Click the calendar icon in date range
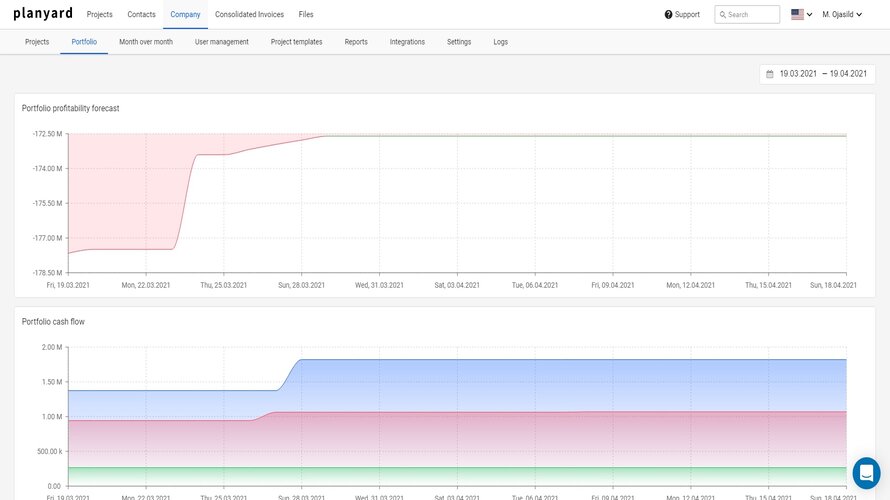The width and height of the screenshot is (890, 500). pyautogui.click(x=769, y=74)
